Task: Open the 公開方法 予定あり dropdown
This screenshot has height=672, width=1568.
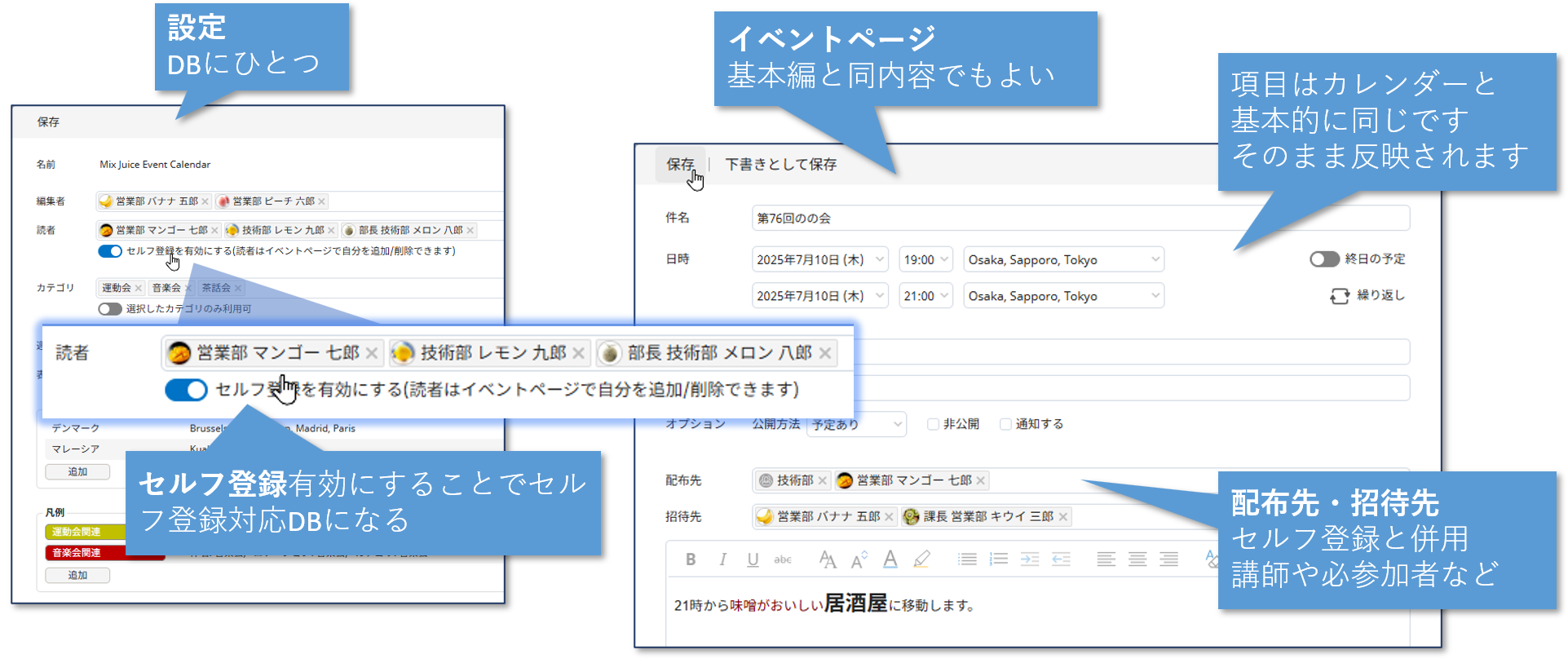Action: pos(856,425)
